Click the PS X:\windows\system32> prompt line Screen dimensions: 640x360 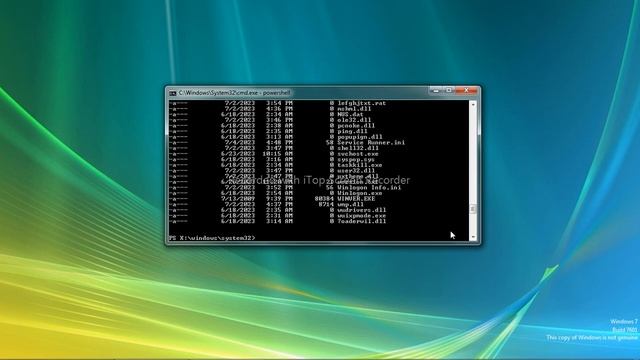pyautogui.click(x=212, y=238)
